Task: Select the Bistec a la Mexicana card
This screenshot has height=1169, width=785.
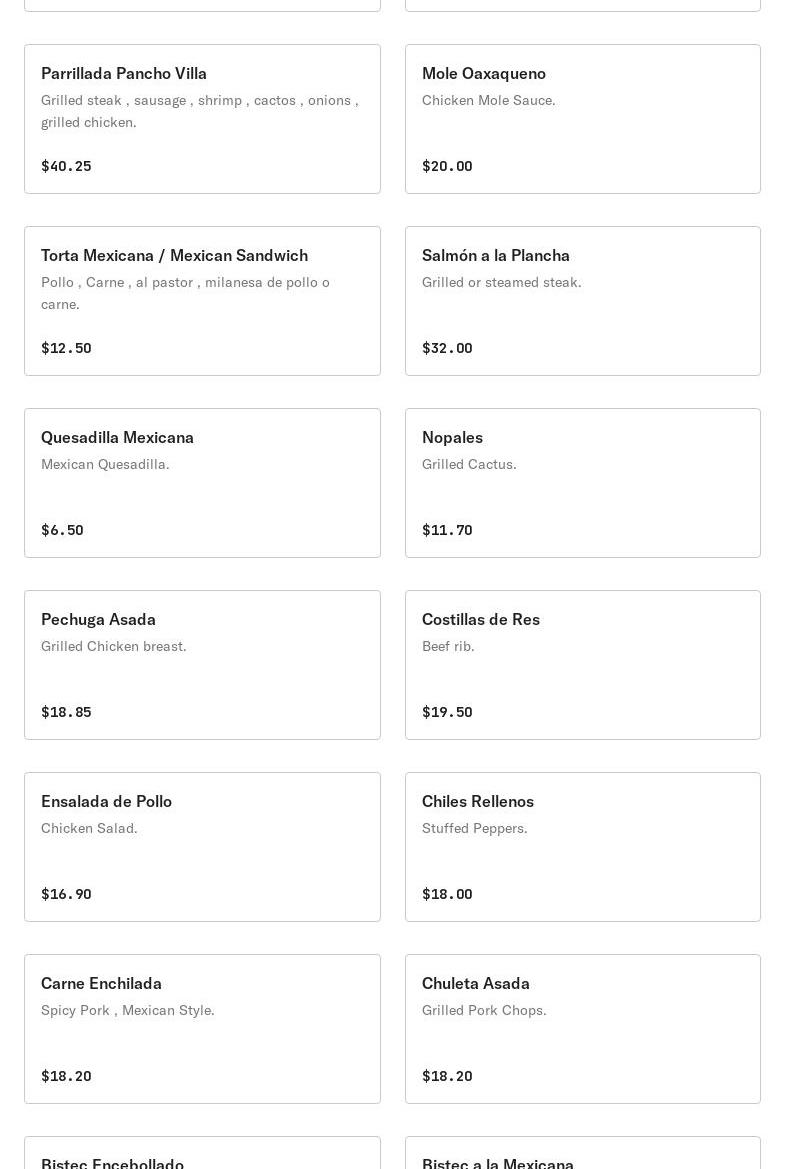Action: (x=582, y=1155)
